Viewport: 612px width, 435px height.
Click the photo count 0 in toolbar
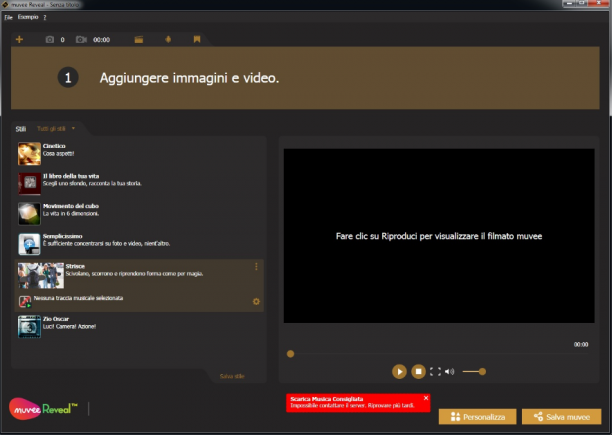[62, 40]
